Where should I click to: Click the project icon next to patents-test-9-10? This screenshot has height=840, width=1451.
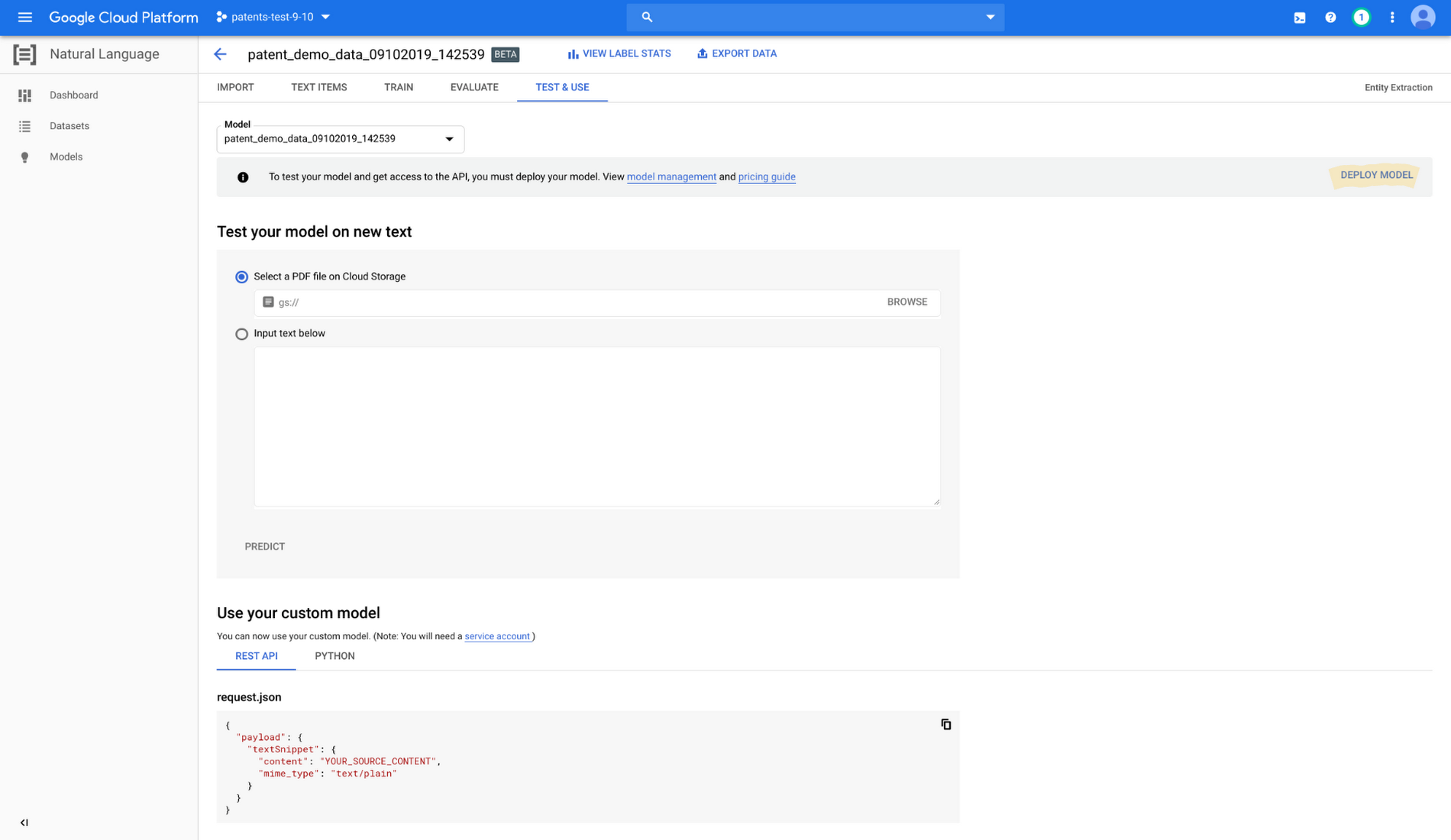221,17
